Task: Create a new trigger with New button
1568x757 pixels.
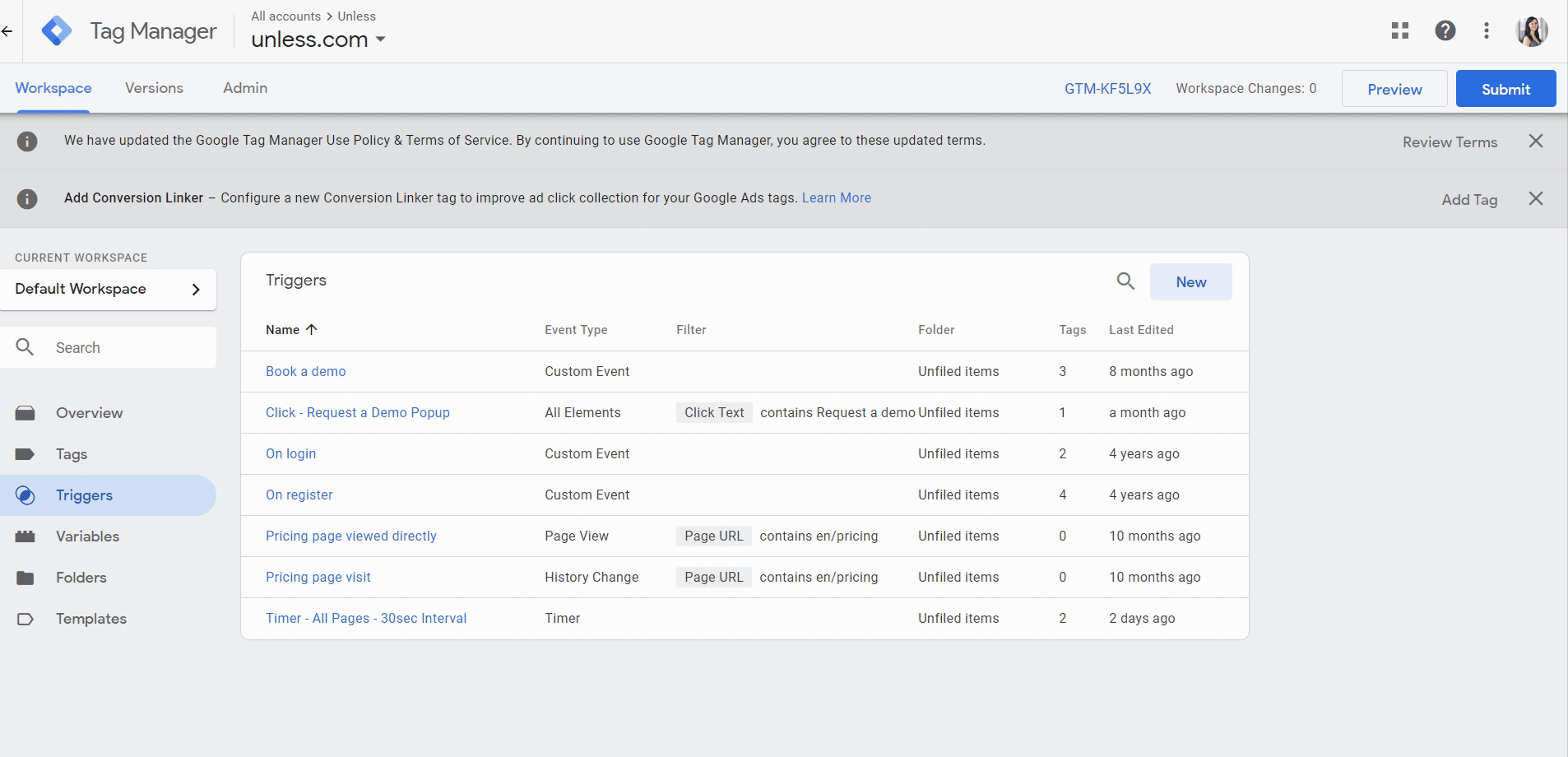Action: 1190,282
